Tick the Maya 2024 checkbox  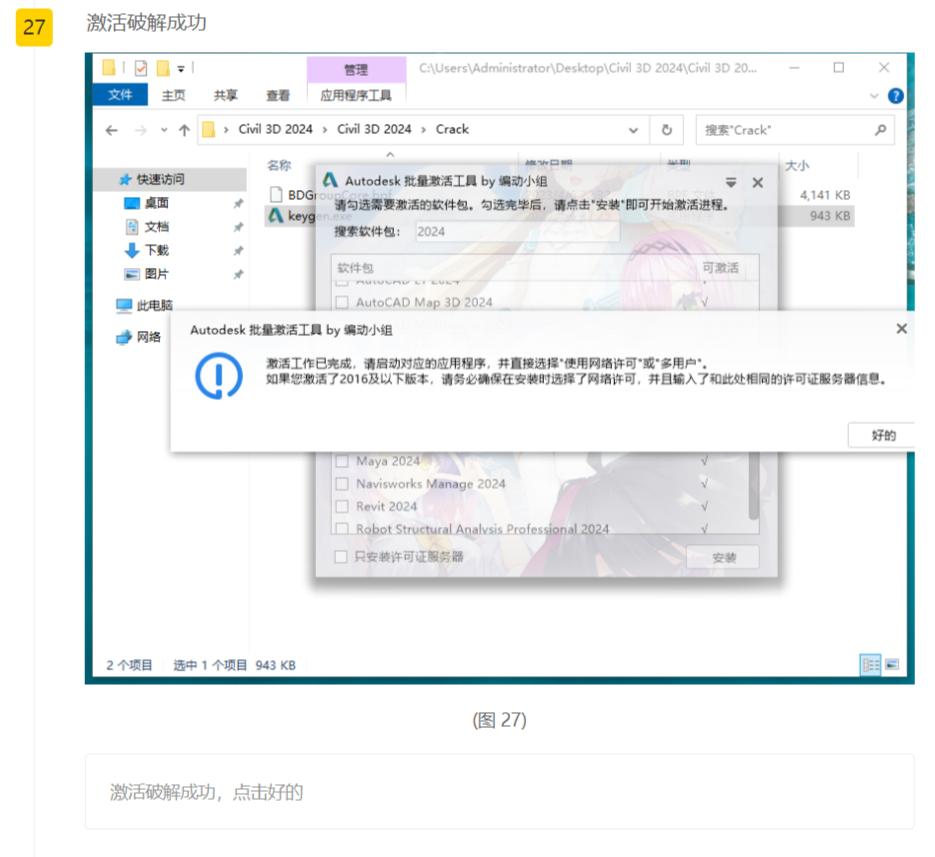click(x=341, y=462)
